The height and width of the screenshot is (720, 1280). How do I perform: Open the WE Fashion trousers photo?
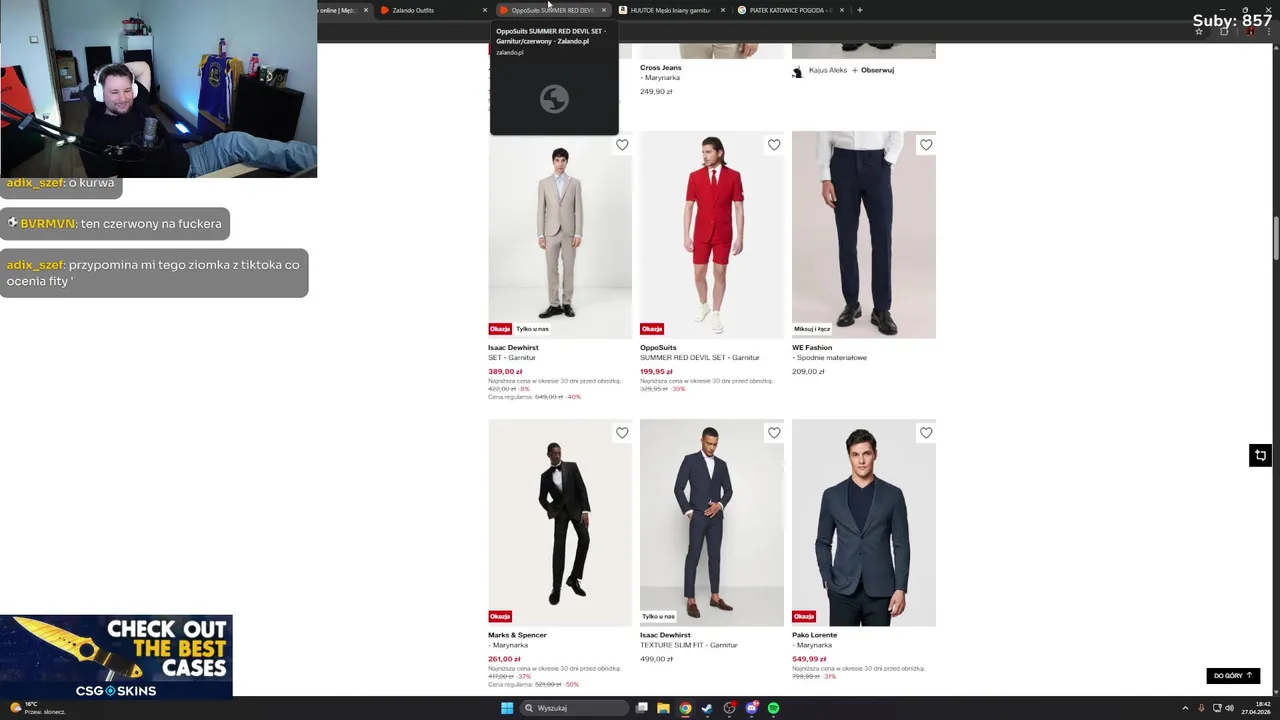point(864,235)
